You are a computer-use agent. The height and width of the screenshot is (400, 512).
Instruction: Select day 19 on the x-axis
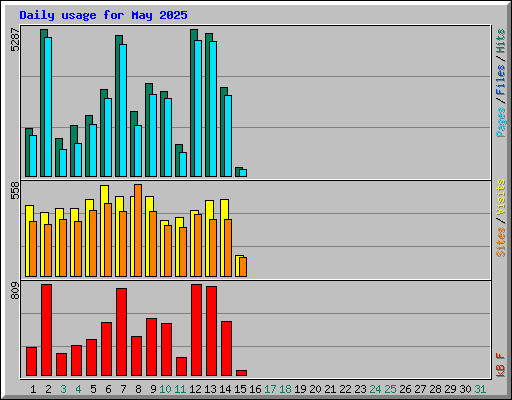tap(300, 389)
